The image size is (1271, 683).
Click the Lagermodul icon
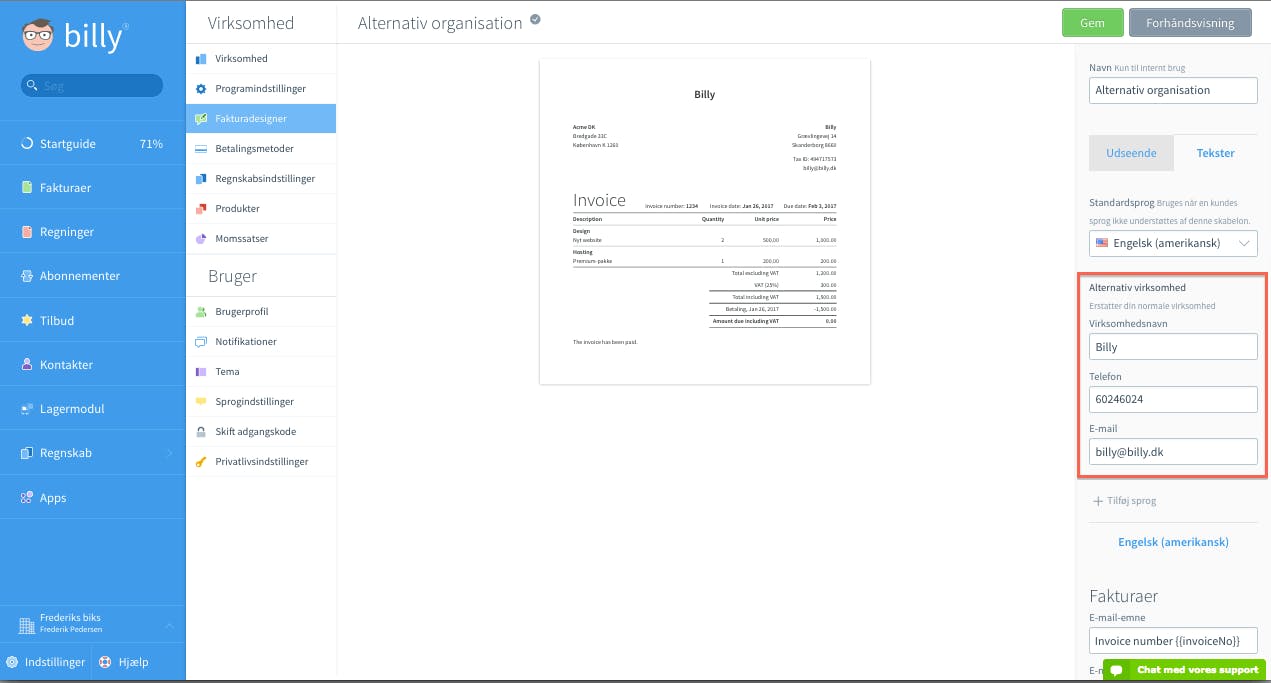pyautogui.click(x=28, y=409)
